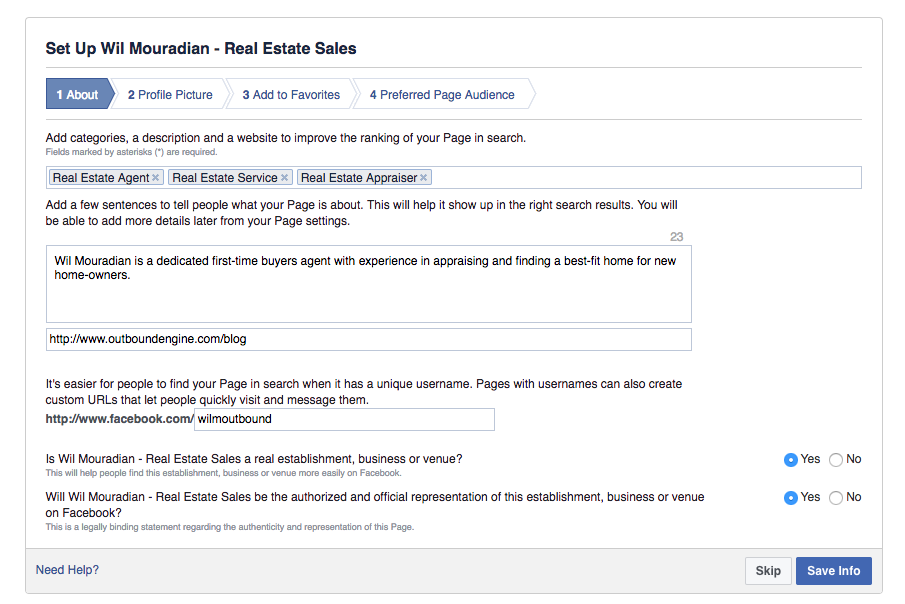The width and height of the screenshot is (905, 604).
Task: Remove the Real Estate Agent category tag
Action: [157, 177]
